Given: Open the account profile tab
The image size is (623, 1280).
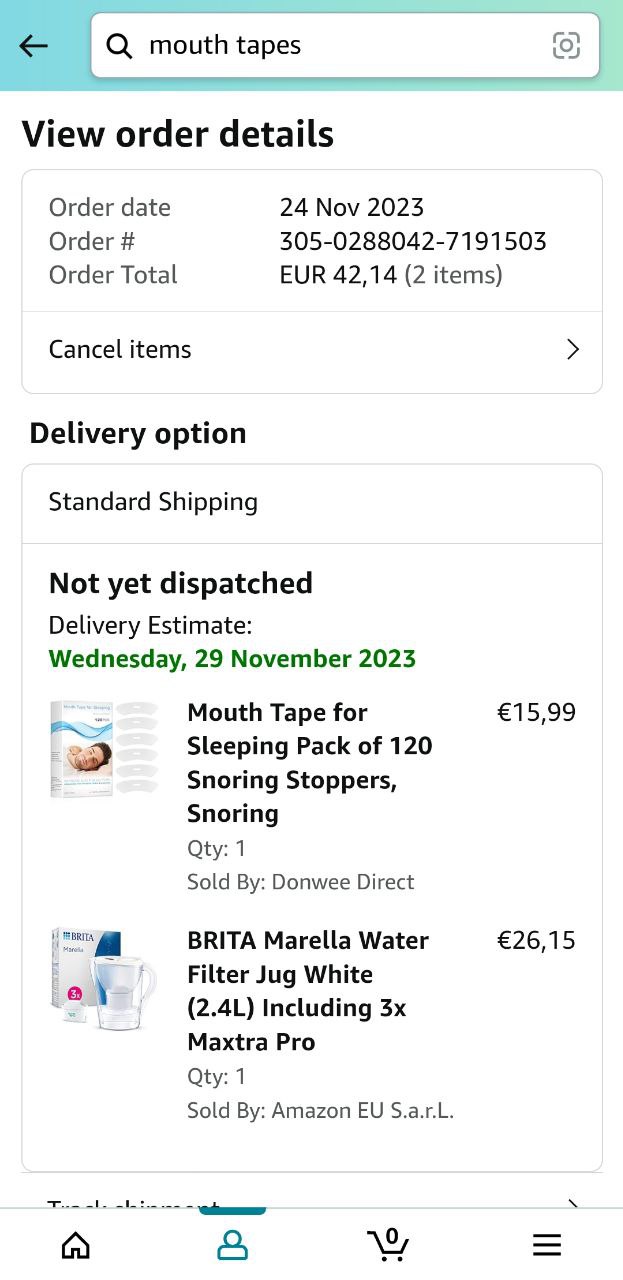Looking at the screenshot, I should [x=232, y=1244].
